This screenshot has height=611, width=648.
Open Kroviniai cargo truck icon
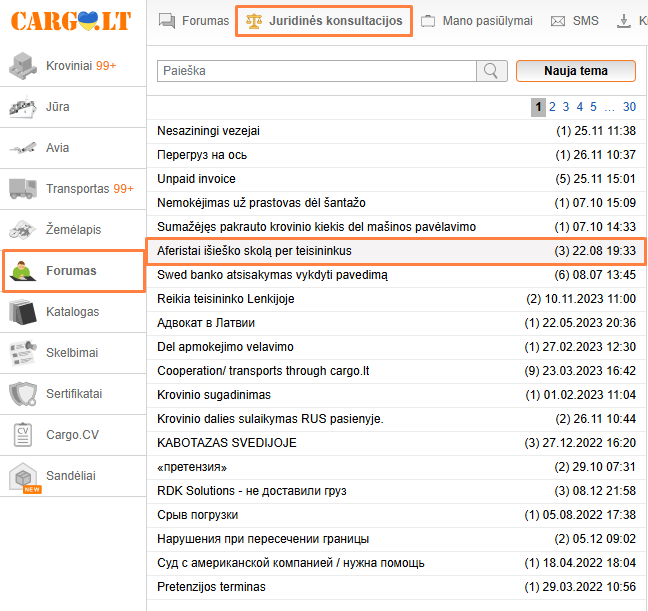23,66
